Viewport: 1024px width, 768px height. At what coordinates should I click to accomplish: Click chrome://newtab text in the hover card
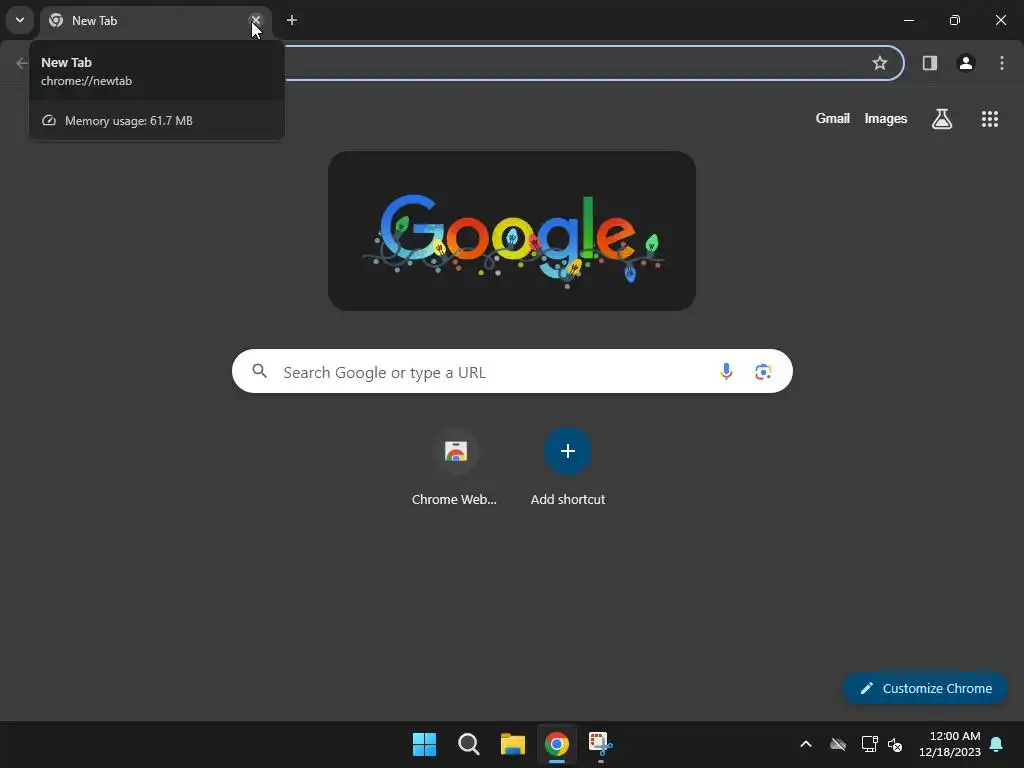(86, 81)
